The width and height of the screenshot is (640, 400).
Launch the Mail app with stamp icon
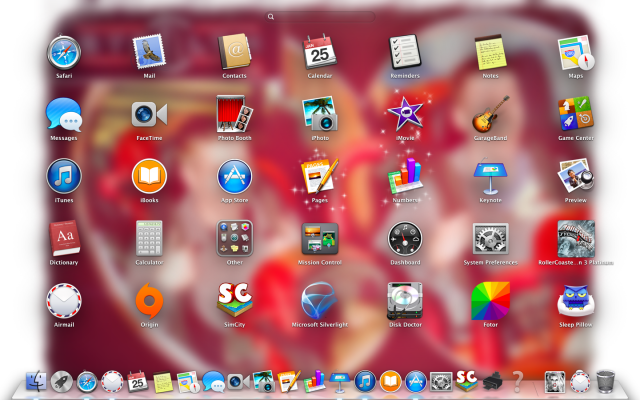tap(149, 52)
